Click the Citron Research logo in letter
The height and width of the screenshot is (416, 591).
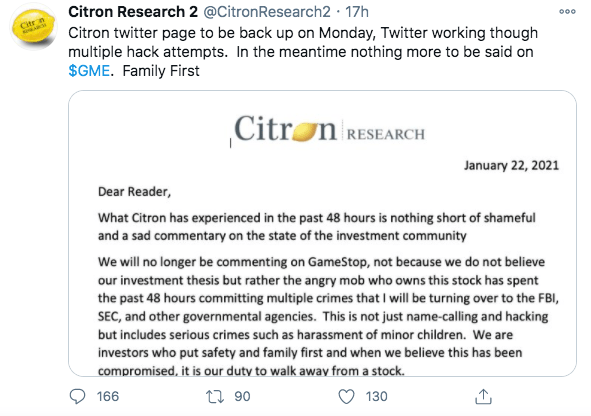coord(329,129)
